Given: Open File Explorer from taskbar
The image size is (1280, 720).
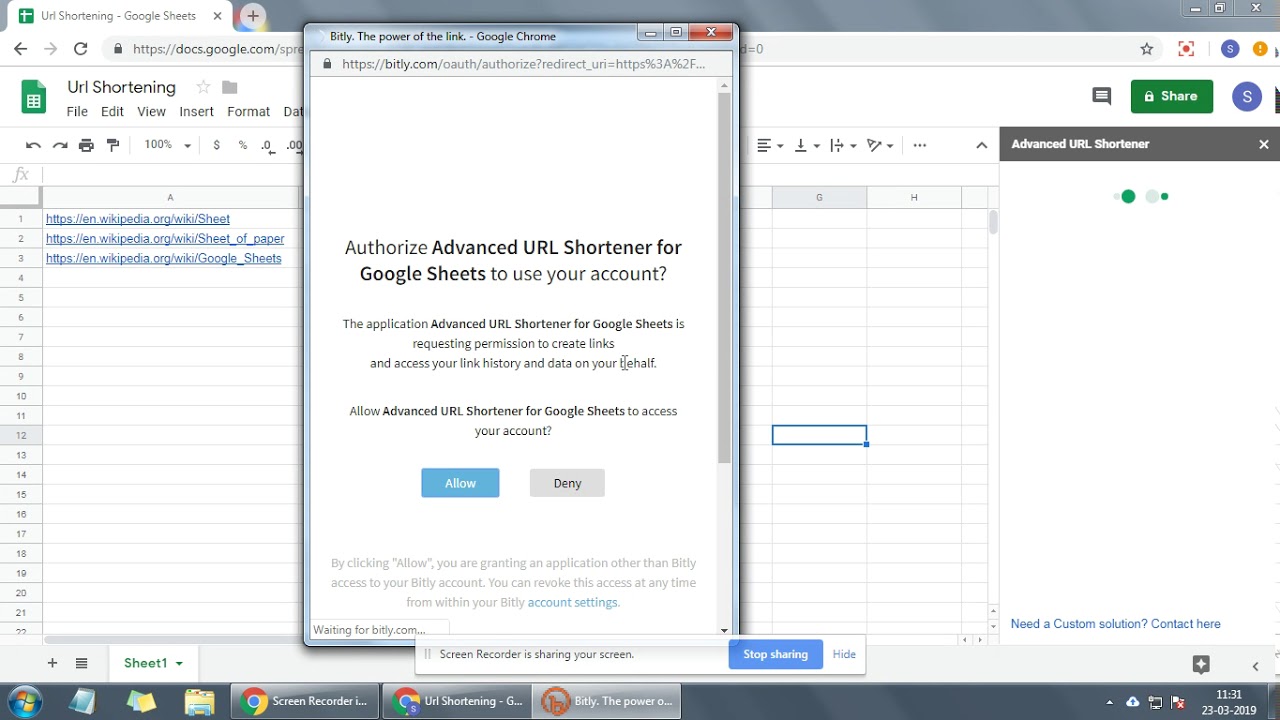Looking at the screenshot, I should (199, 701).
